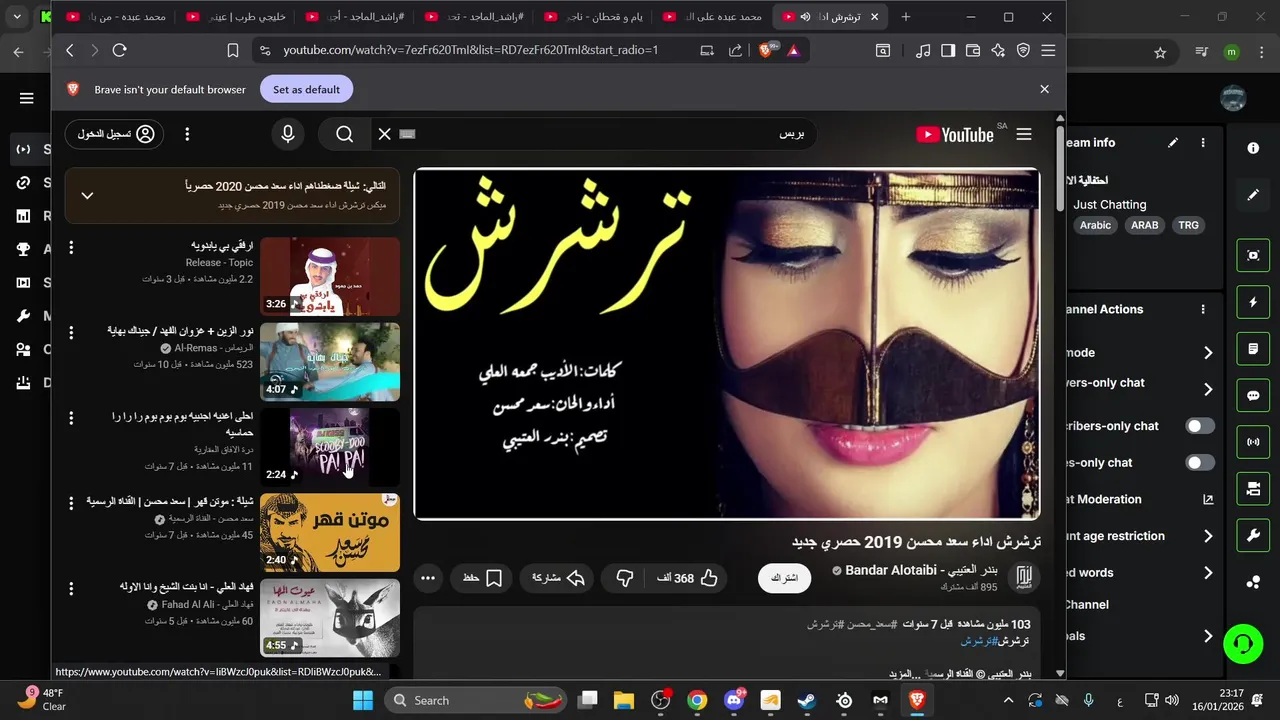
Task: Open a new Brave tab
Action: (906, 17)
